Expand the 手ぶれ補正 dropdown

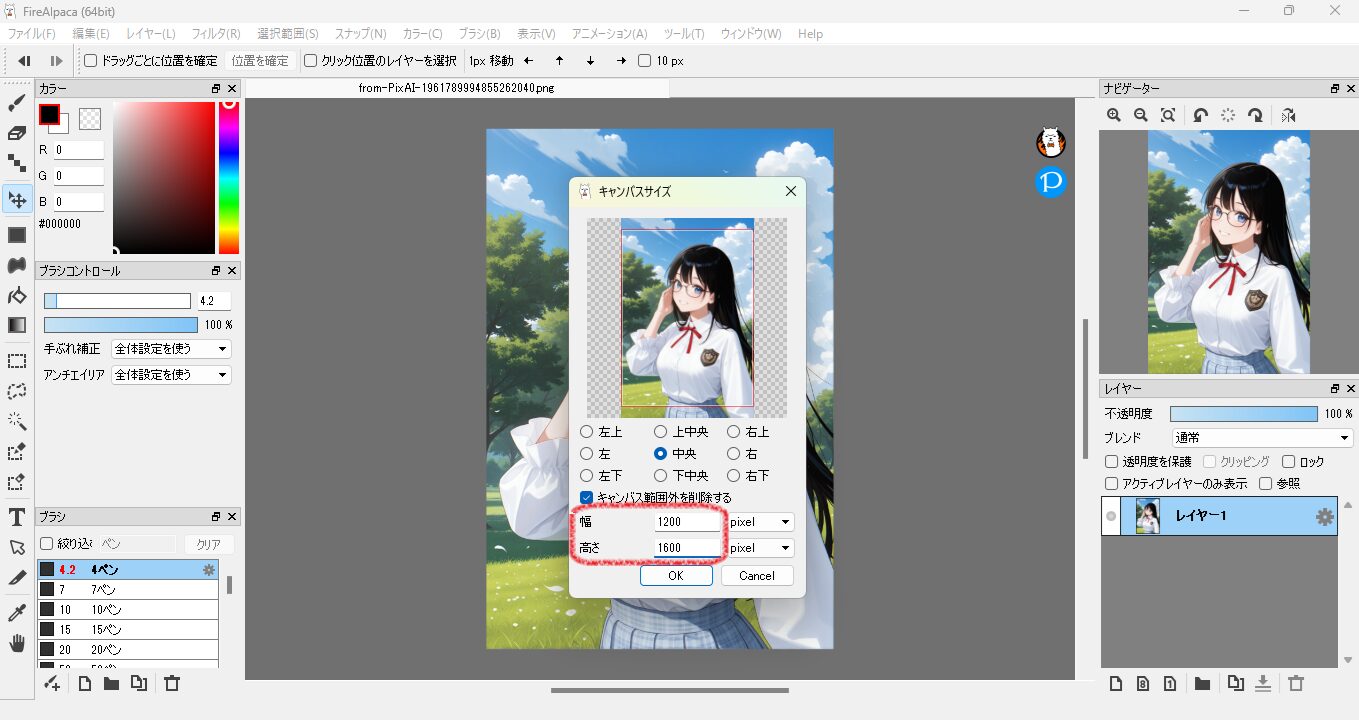point(171,349)
